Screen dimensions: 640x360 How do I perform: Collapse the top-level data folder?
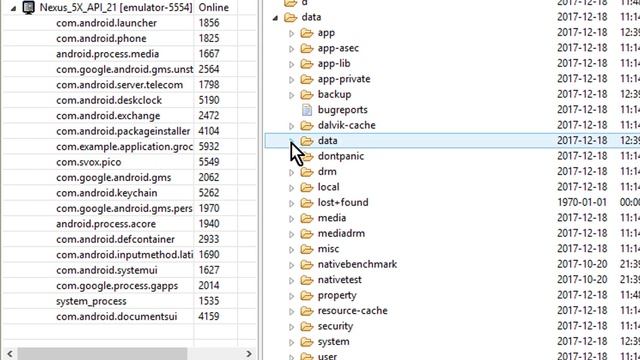coord(276,18)
